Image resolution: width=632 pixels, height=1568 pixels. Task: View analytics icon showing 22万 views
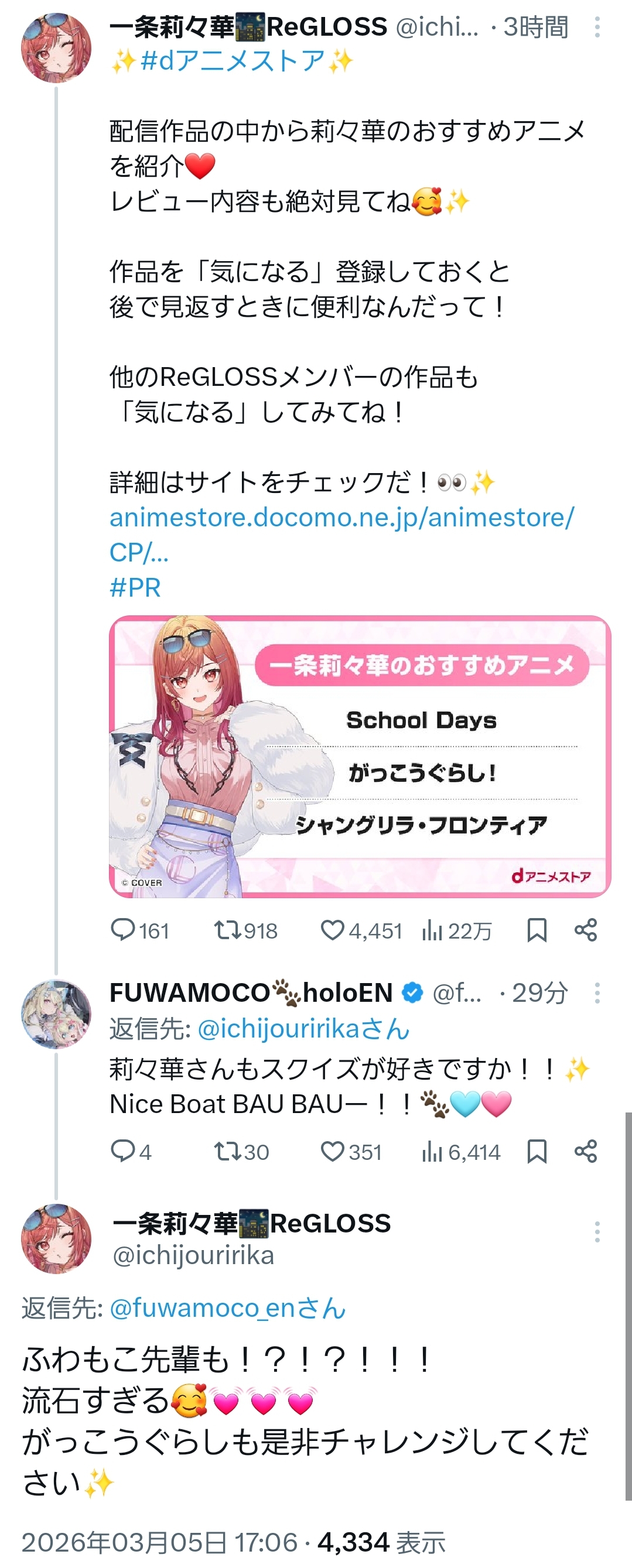432,929
